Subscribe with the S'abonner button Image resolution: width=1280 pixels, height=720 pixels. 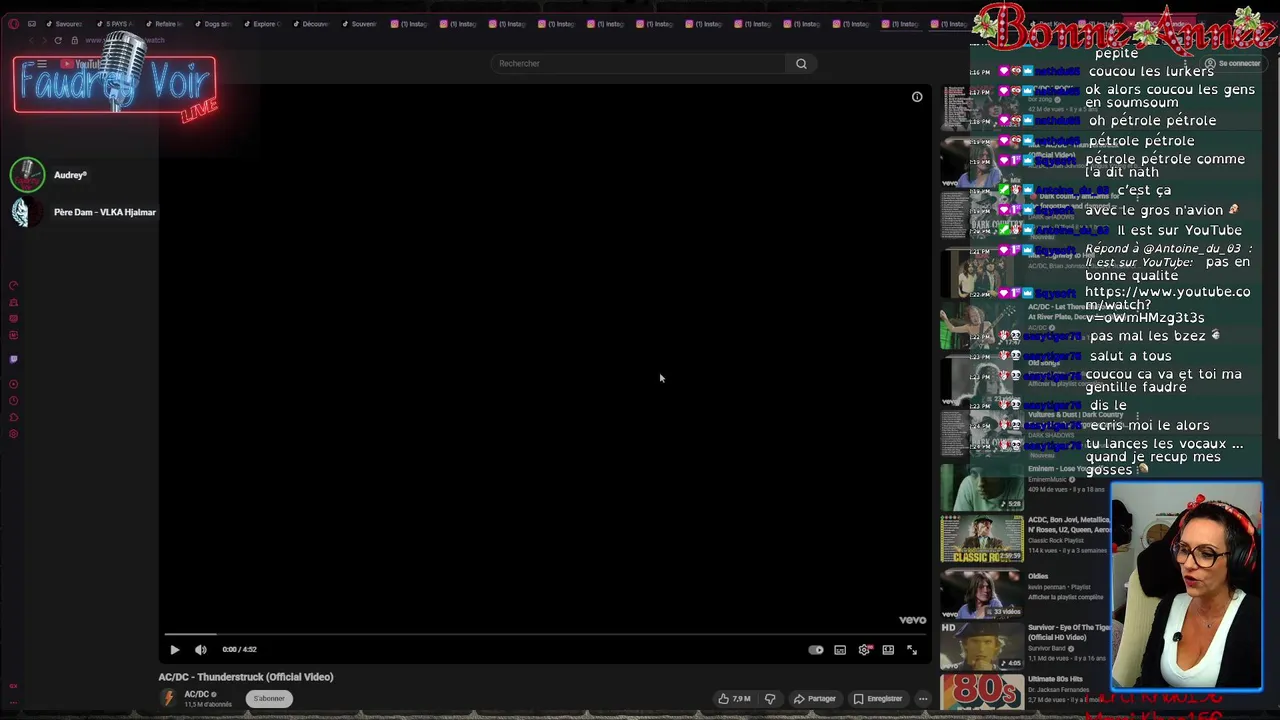coord(269,698)
